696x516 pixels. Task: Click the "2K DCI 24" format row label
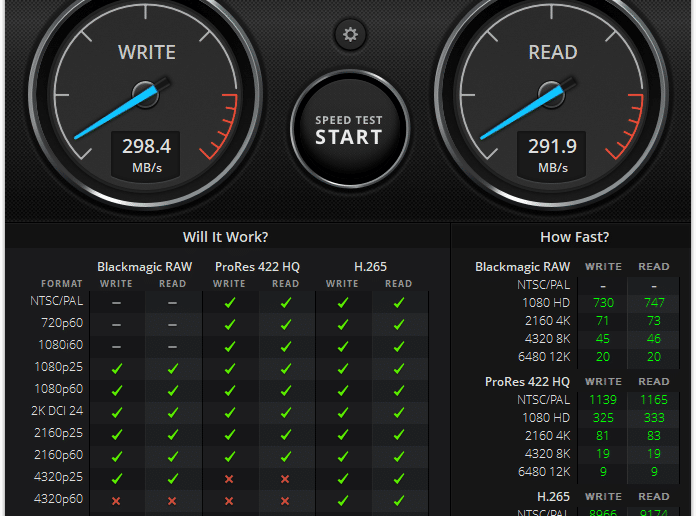click(57, 411)
